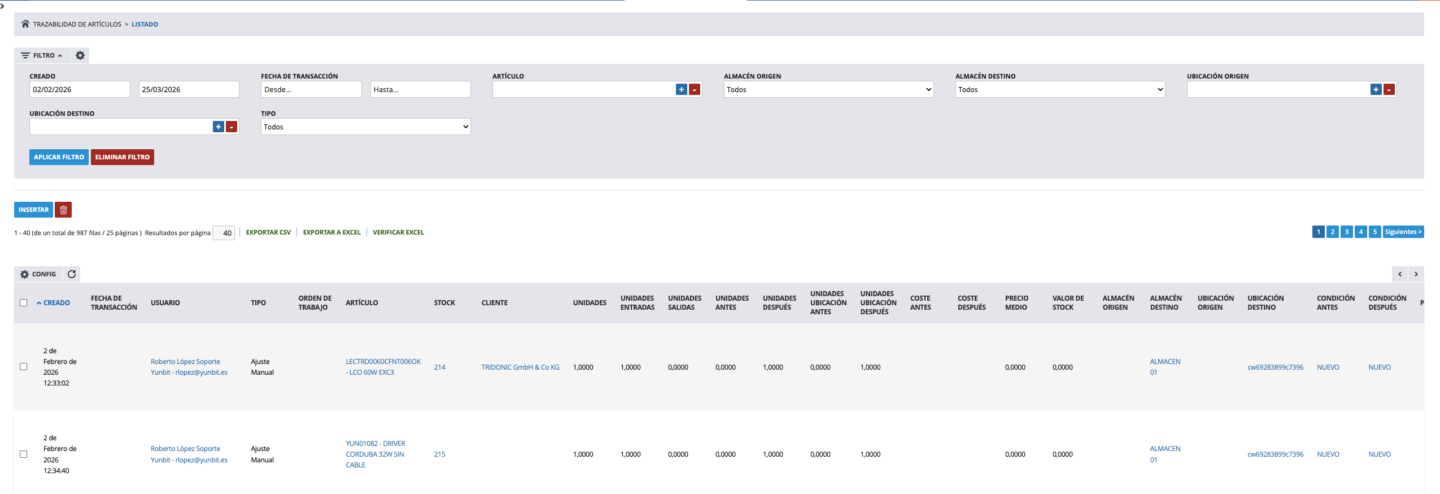The height and width of the screenshot is (494, 1440).
Task: Click minus icon next to Ubicación Destino
Action: click(232, 127)
